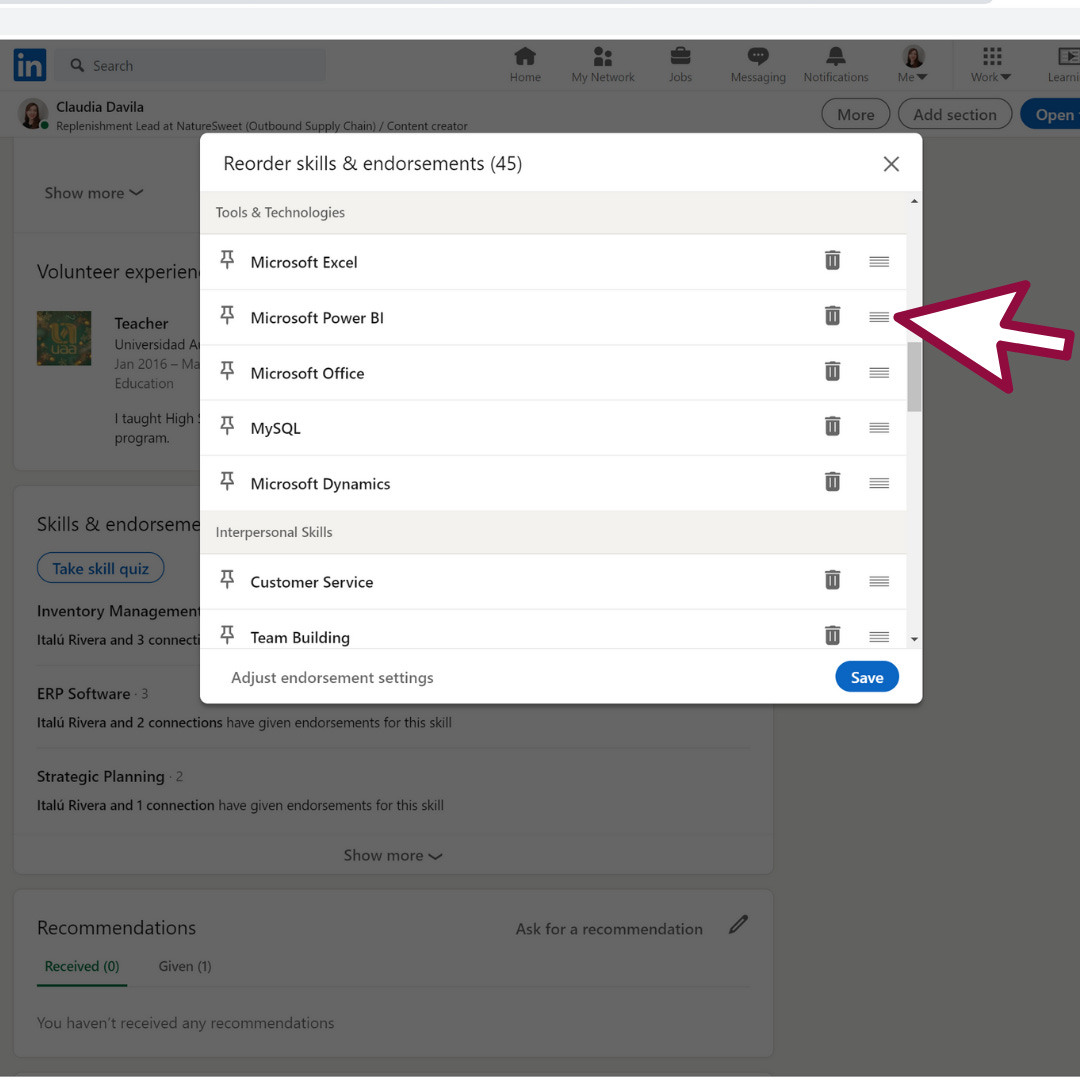Grab reorder handle for Microsoft Power BI
1080x1080 pixels.
[879, 317]
